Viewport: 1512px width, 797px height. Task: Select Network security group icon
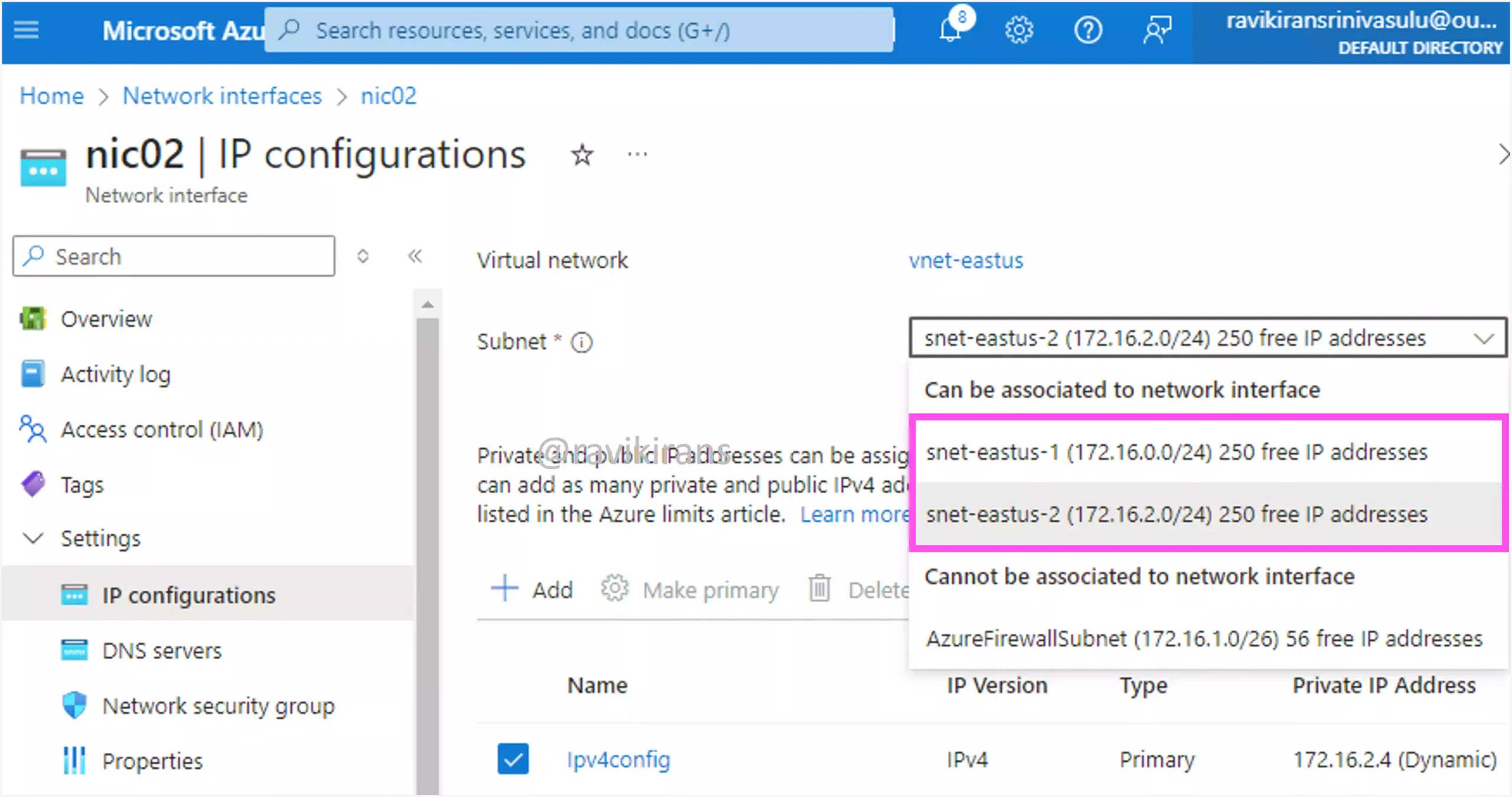[77, 705]
